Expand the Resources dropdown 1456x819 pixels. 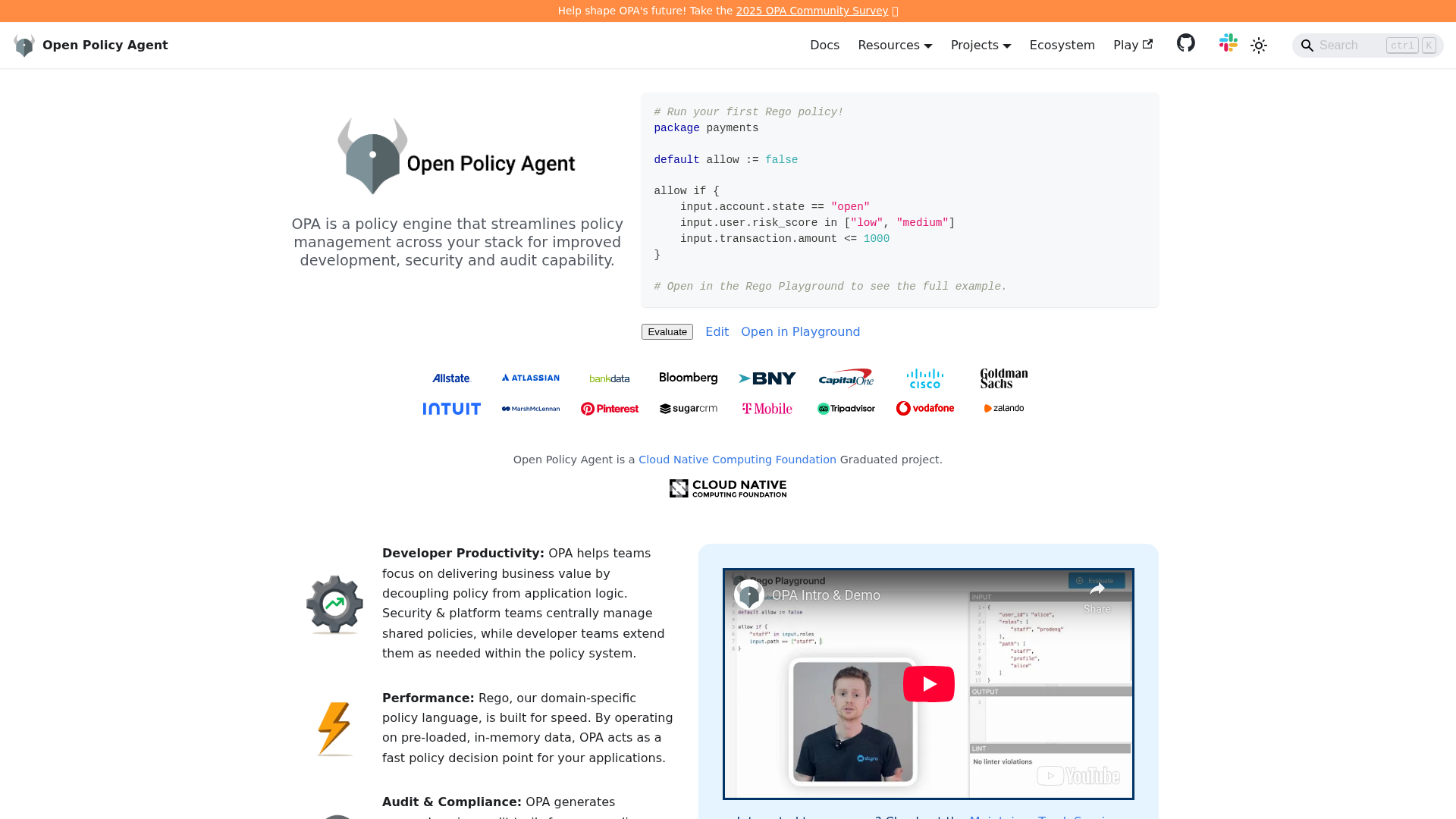coord(894,45)
